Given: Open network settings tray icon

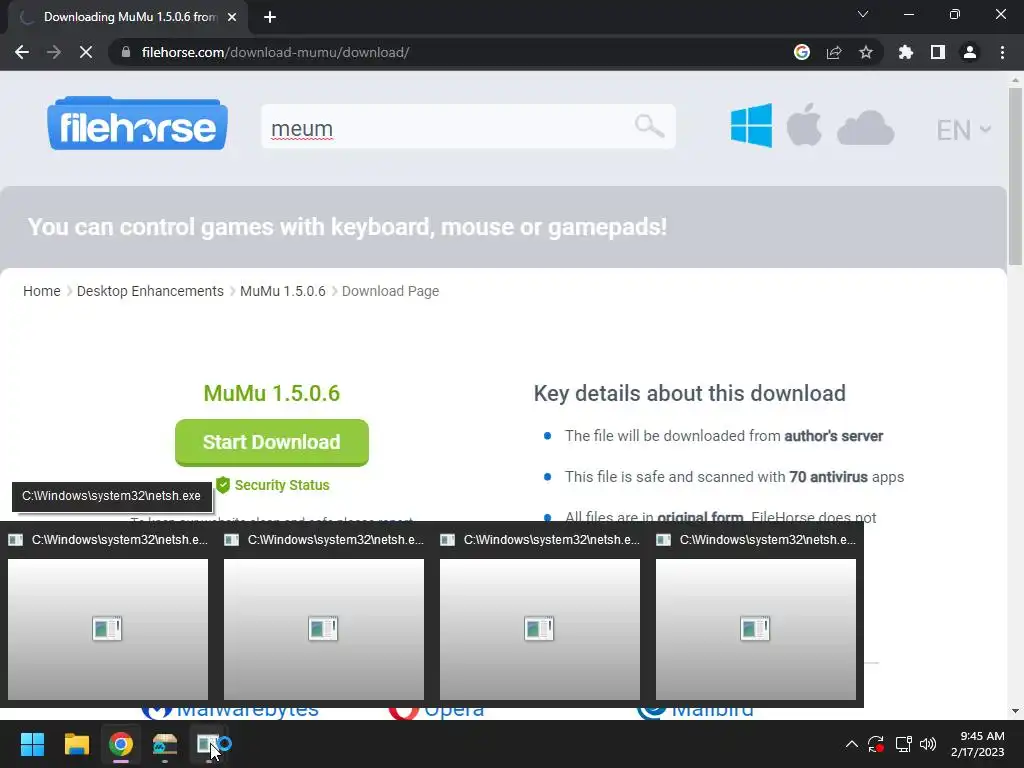Looking at the screenshot, I should pyautogui.click(x=903, y=744).
